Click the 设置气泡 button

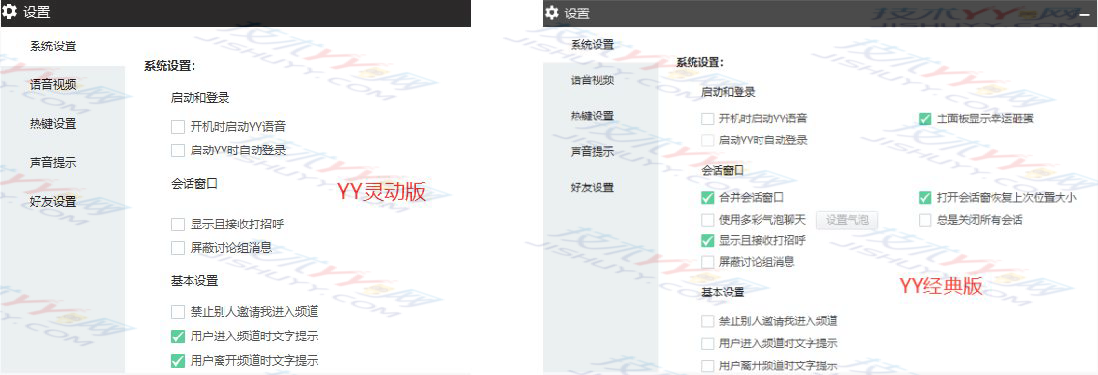pos(847,220)
